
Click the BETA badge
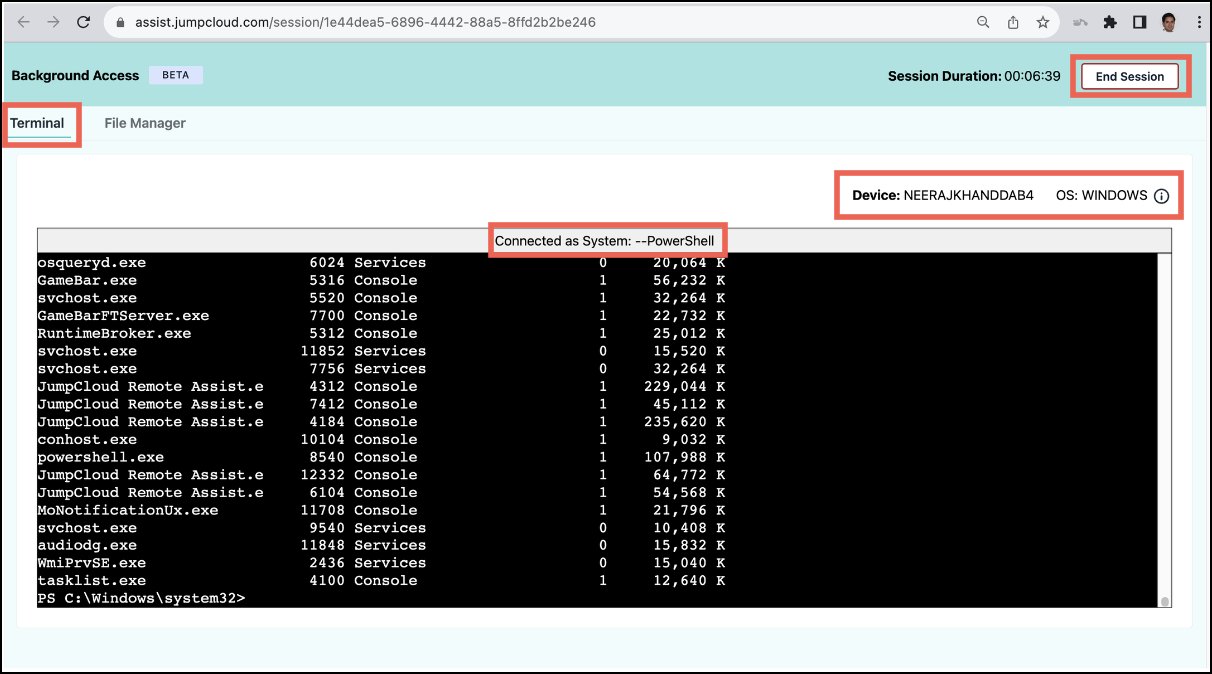(175, 75)
